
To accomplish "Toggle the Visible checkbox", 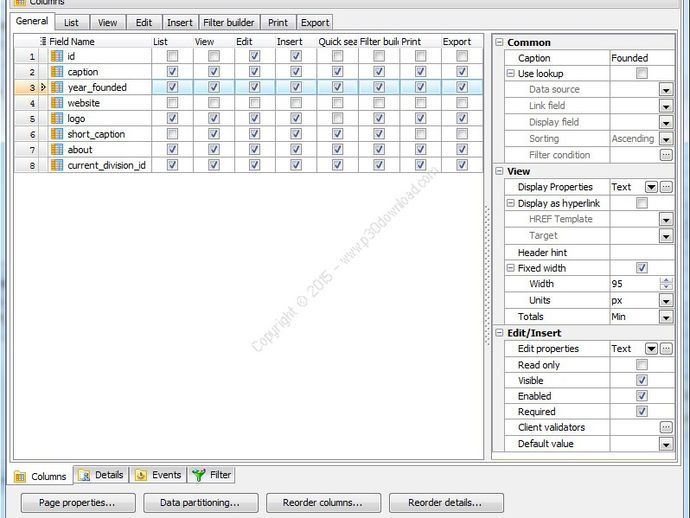I will click(642, 380).
